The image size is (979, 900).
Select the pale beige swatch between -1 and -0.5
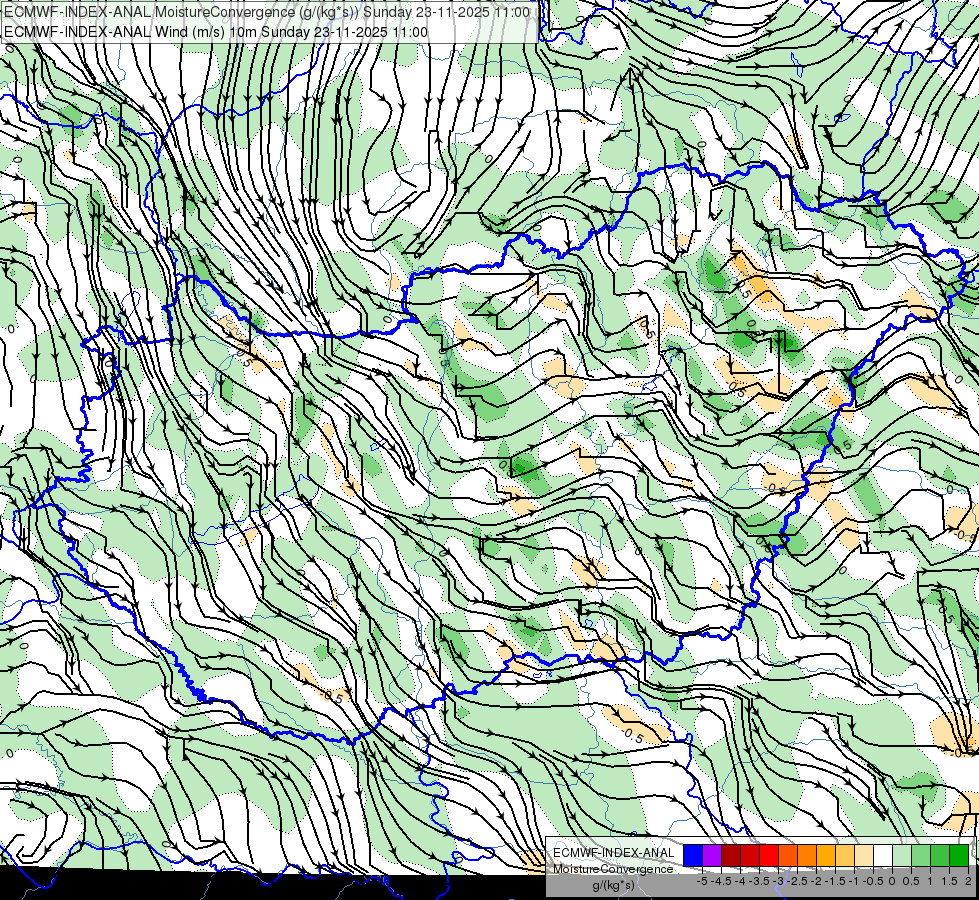(x=864, y=856)
